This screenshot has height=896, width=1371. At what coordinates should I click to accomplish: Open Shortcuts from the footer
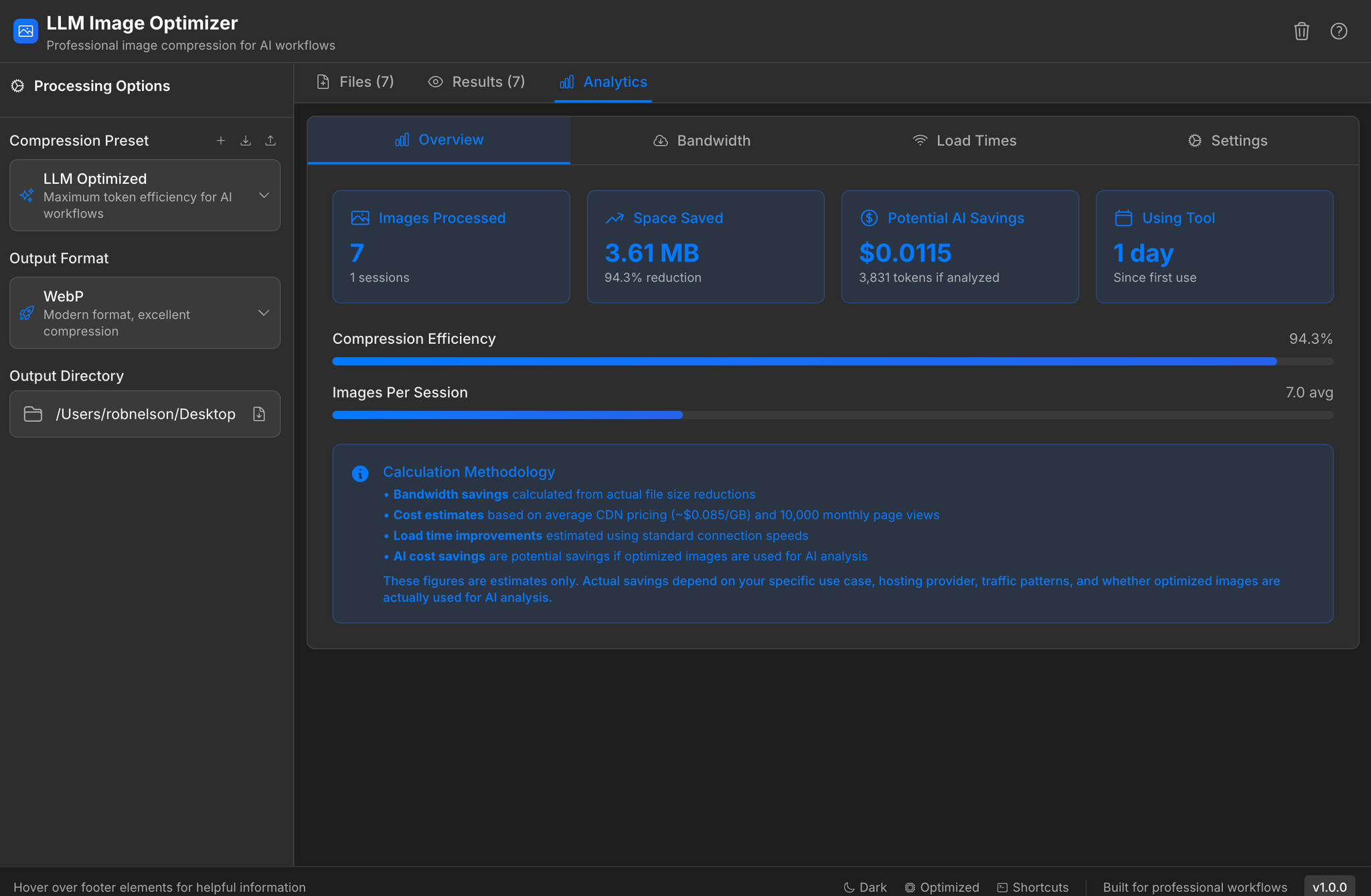click(x=1033, y=887)
